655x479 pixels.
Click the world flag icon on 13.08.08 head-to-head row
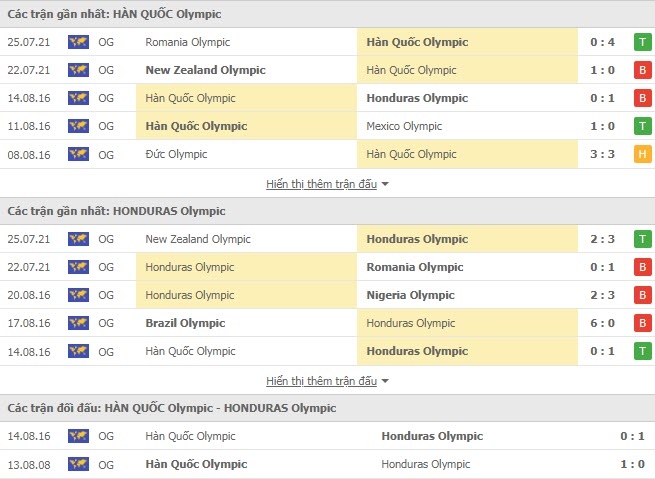click(79, 464)
